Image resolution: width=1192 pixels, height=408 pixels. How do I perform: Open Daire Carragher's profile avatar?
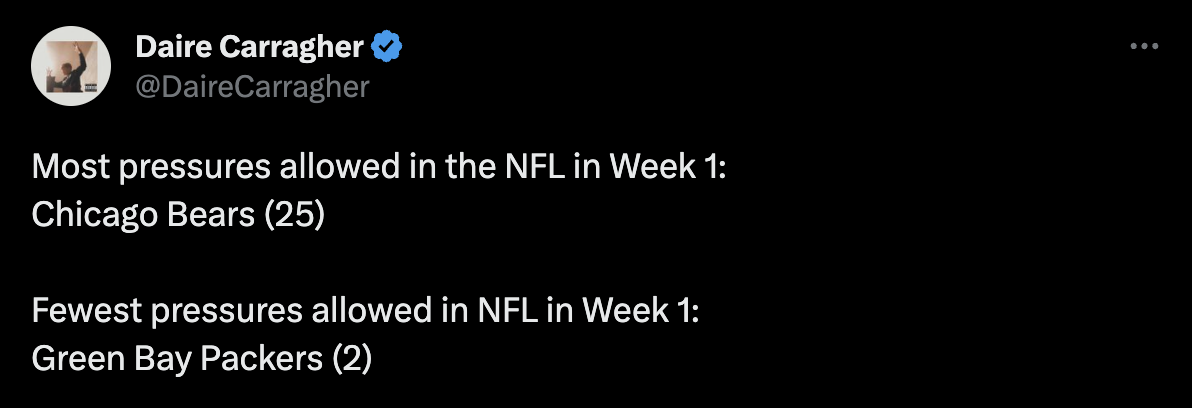coord(71,66)
